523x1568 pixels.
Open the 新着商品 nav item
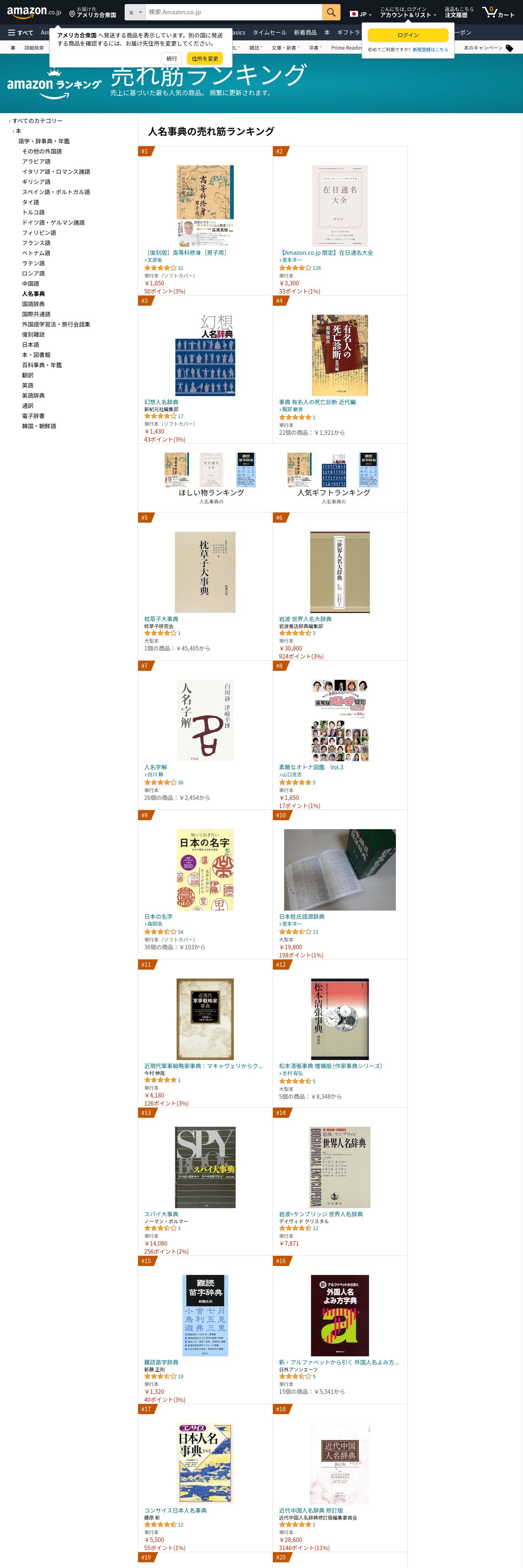pyautogui.click(x=305, y=33)
